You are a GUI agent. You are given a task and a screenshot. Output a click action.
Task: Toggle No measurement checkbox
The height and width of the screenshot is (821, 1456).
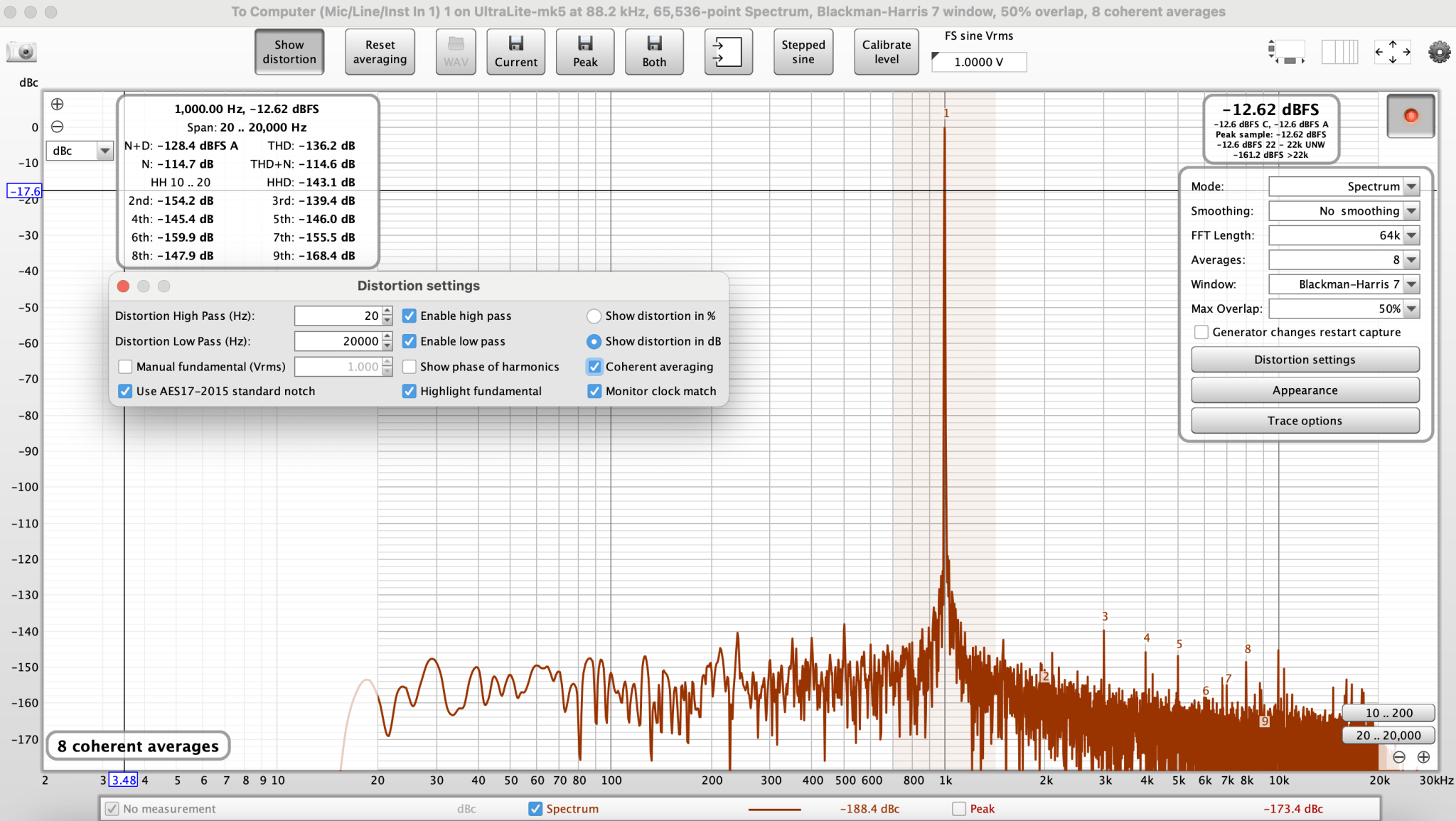click(112, 809)
